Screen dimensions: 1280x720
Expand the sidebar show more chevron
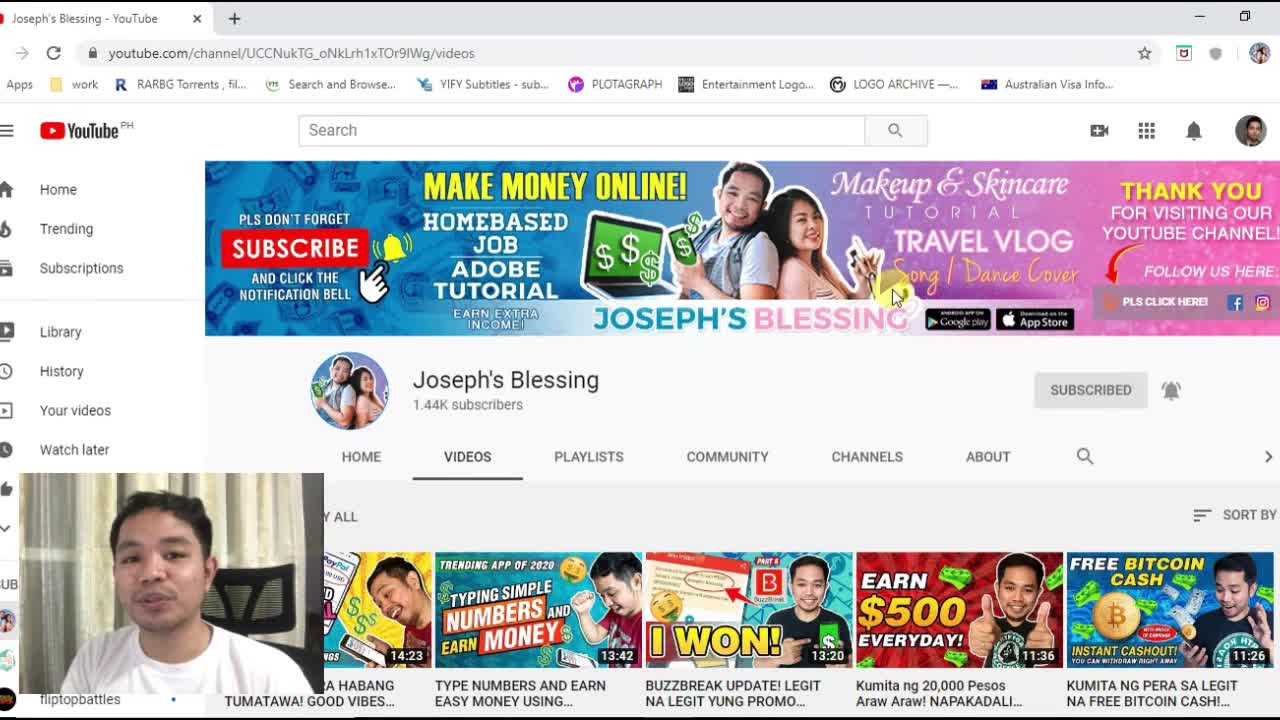coord(6,528)
